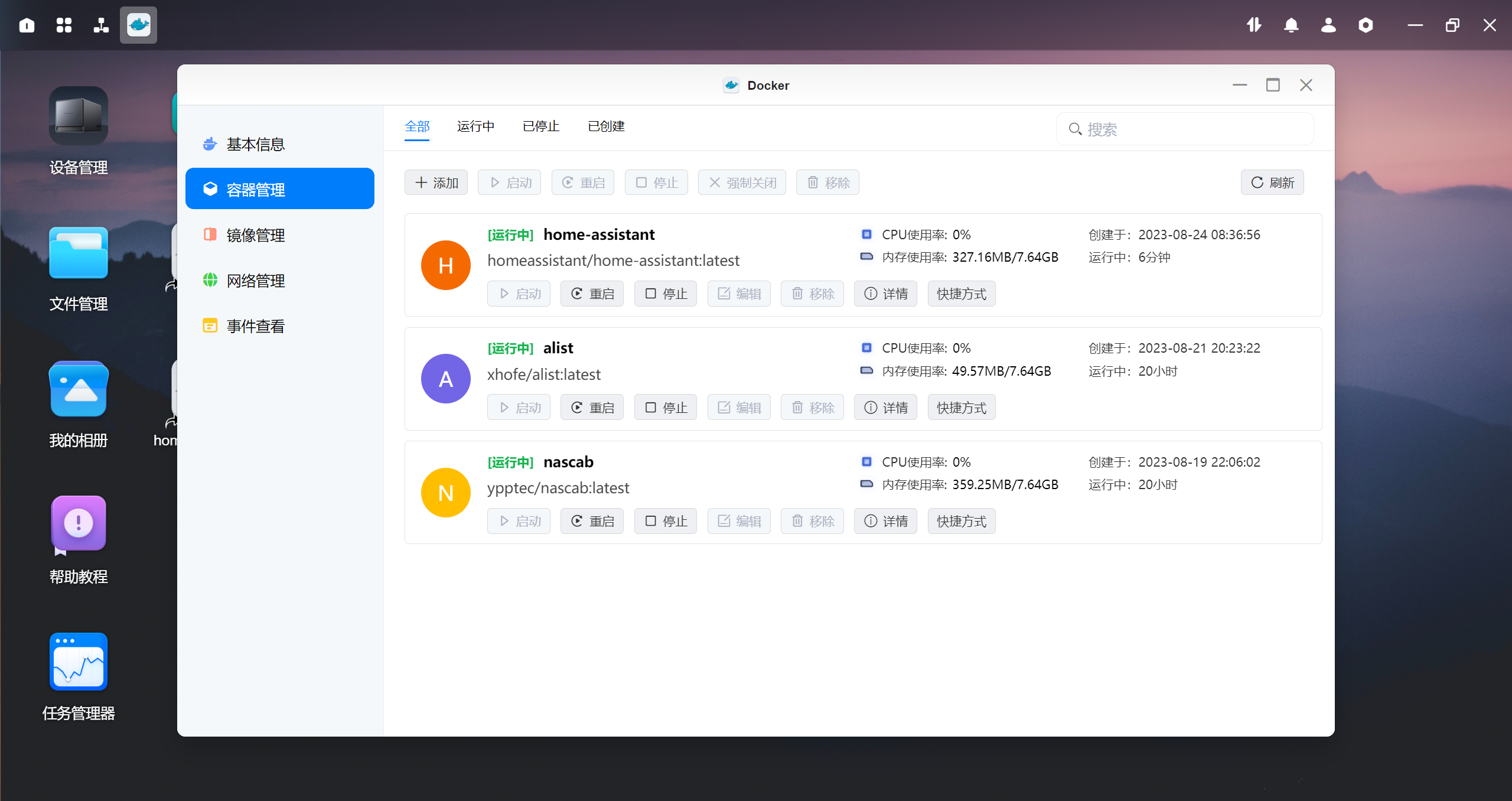Open the home icon in top bar

coord(27,25)
